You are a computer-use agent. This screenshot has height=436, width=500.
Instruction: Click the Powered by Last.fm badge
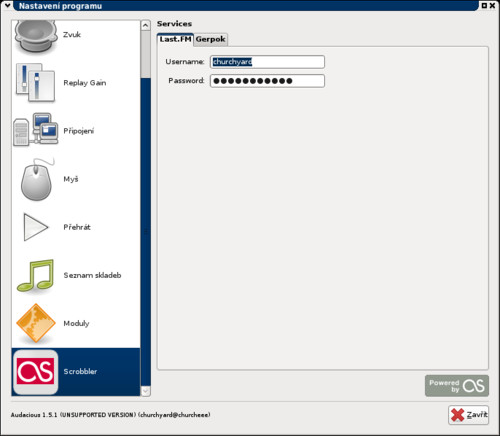click(457, 386)
